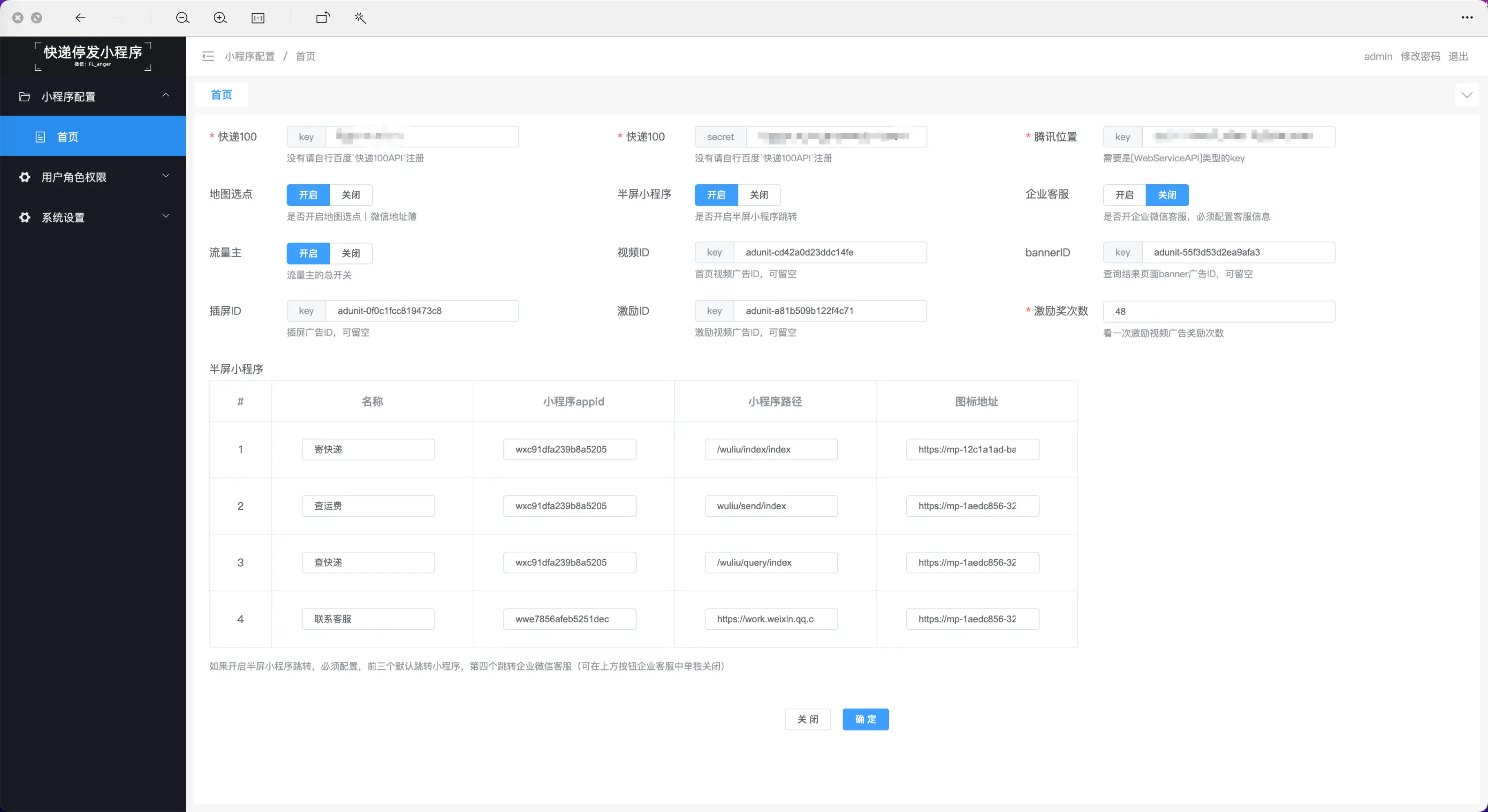
Task: Click the https://mp-12c1a1ad-ba icon URL field
Action: pos(973,449)
